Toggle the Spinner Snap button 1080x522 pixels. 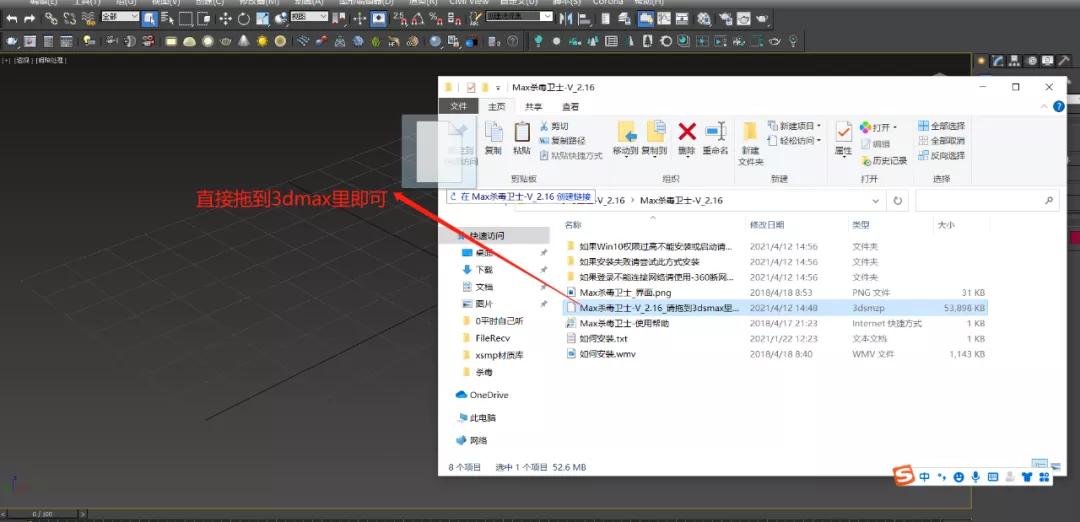454,19
